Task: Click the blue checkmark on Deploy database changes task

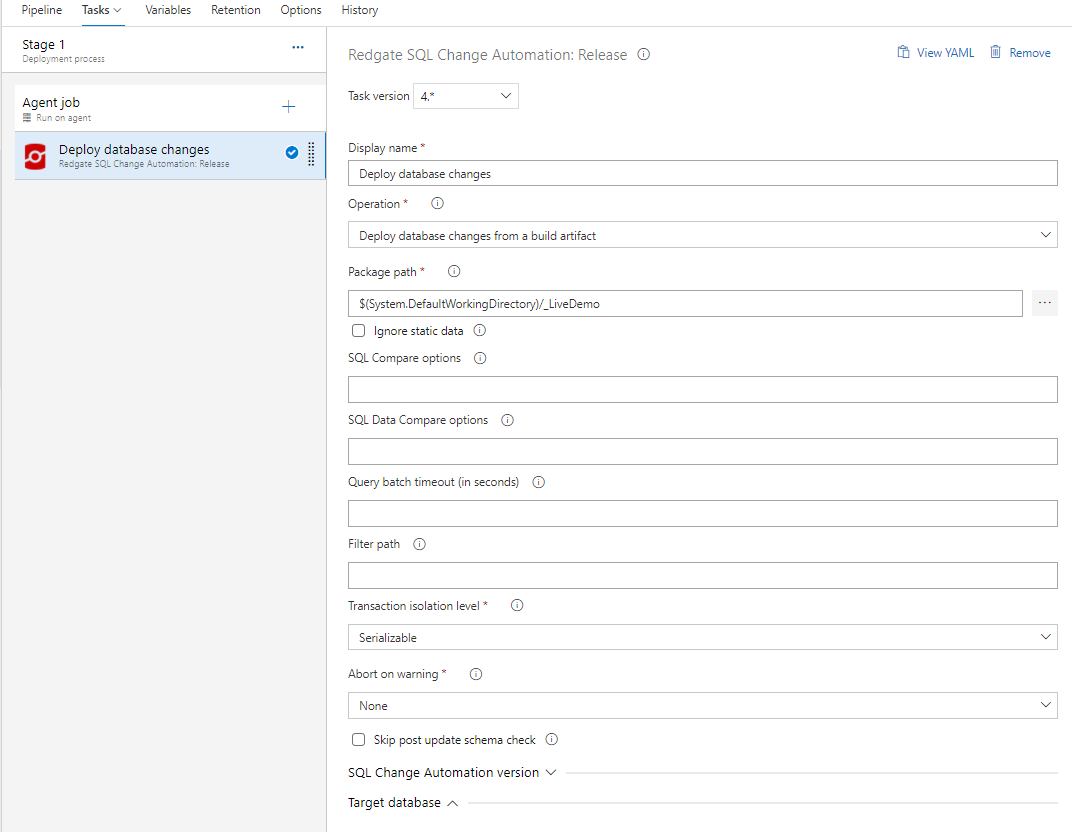Action: 292,152
